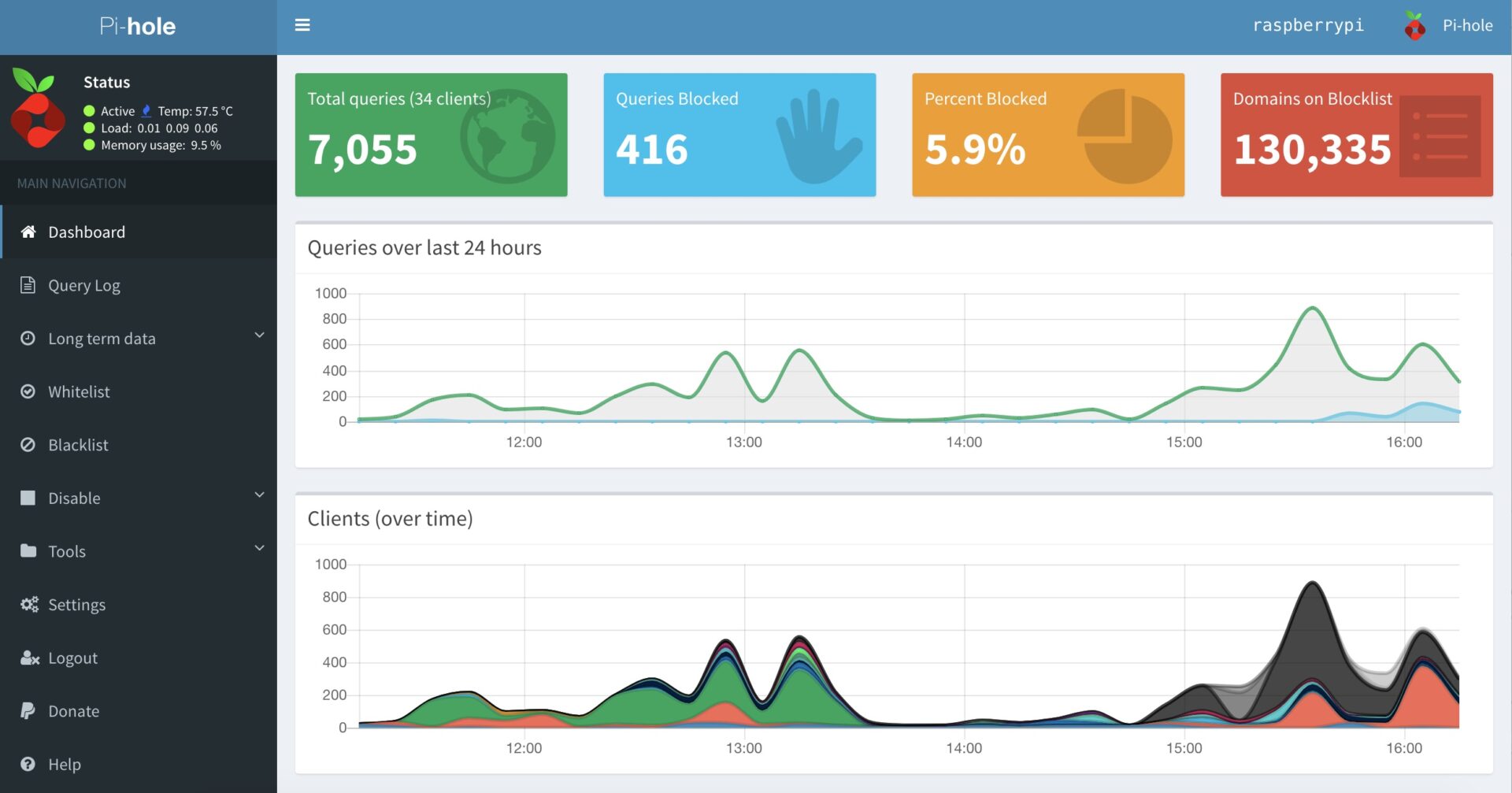Click the Settings gears icon
This screenshot has height=793, width=1512.
[29, 605]
